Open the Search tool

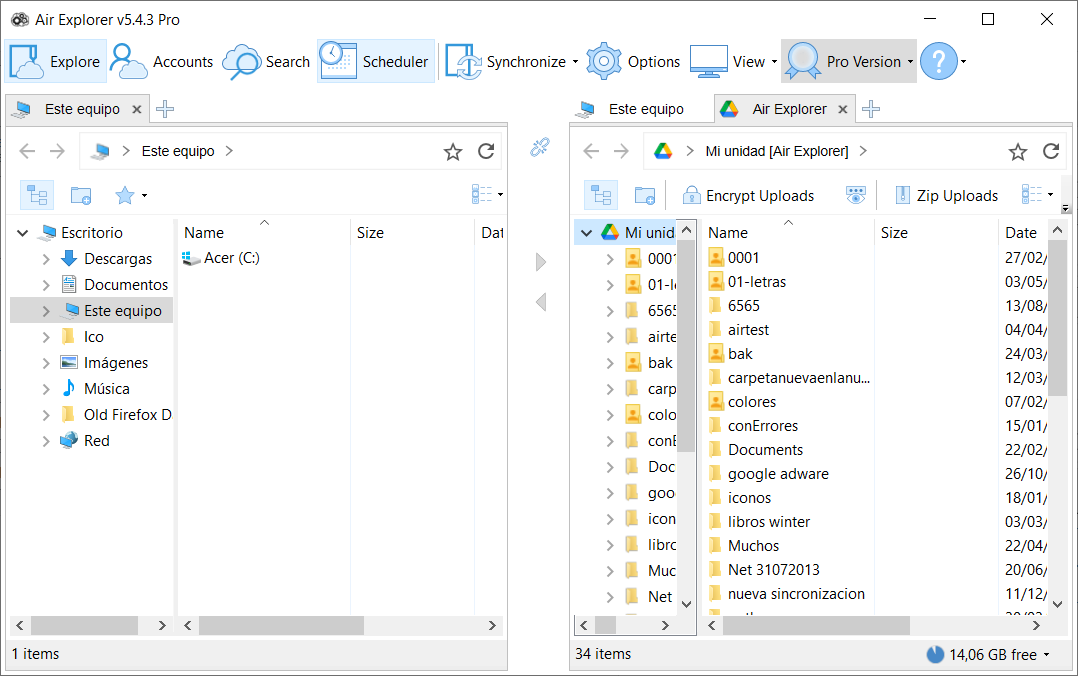(267, 61)
